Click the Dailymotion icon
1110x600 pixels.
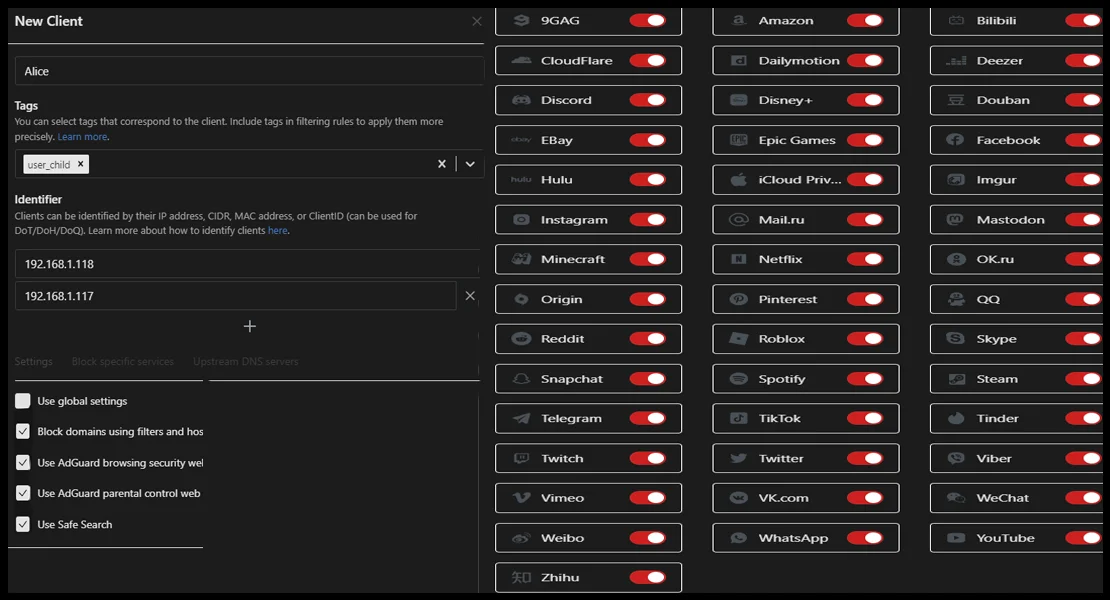(x=739, y=60)
